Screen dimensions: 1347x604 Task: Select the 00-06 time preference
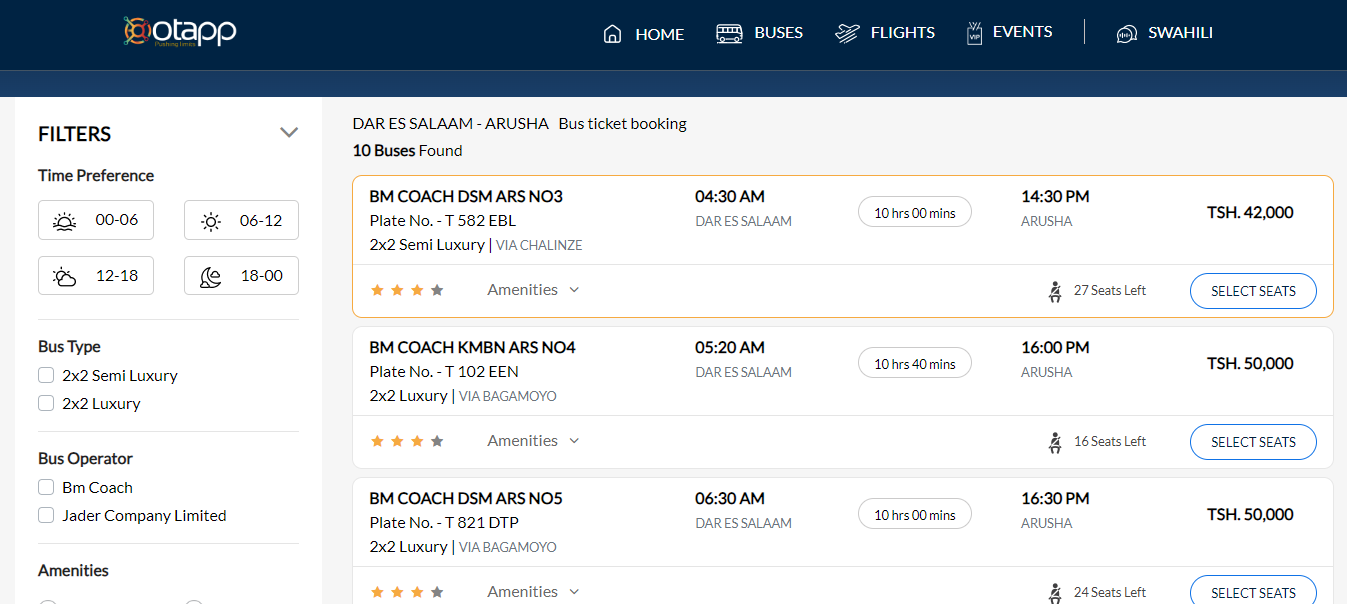coord(96,220)
